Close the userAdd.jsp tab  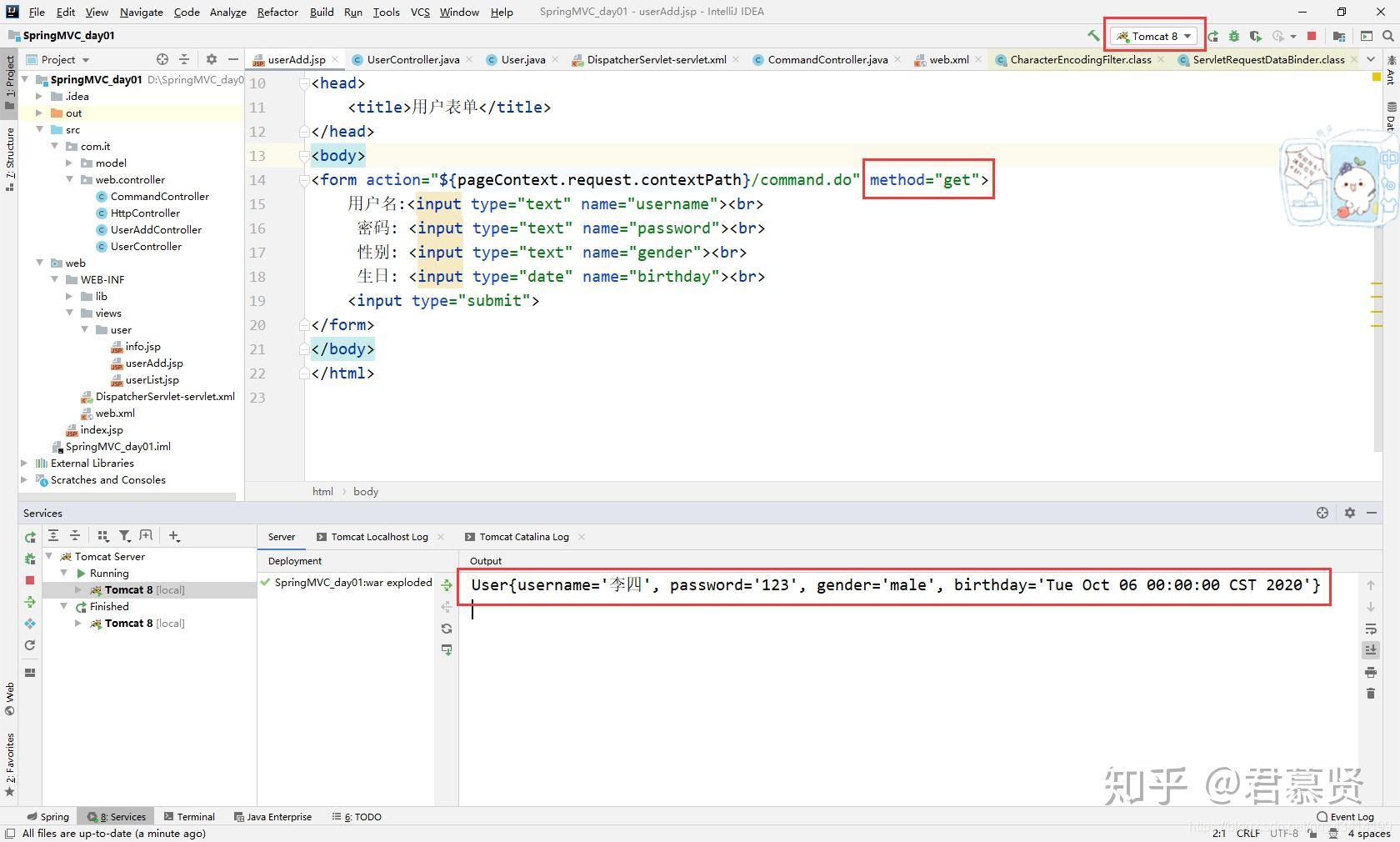pyautogui.click(x=335, y=59)
